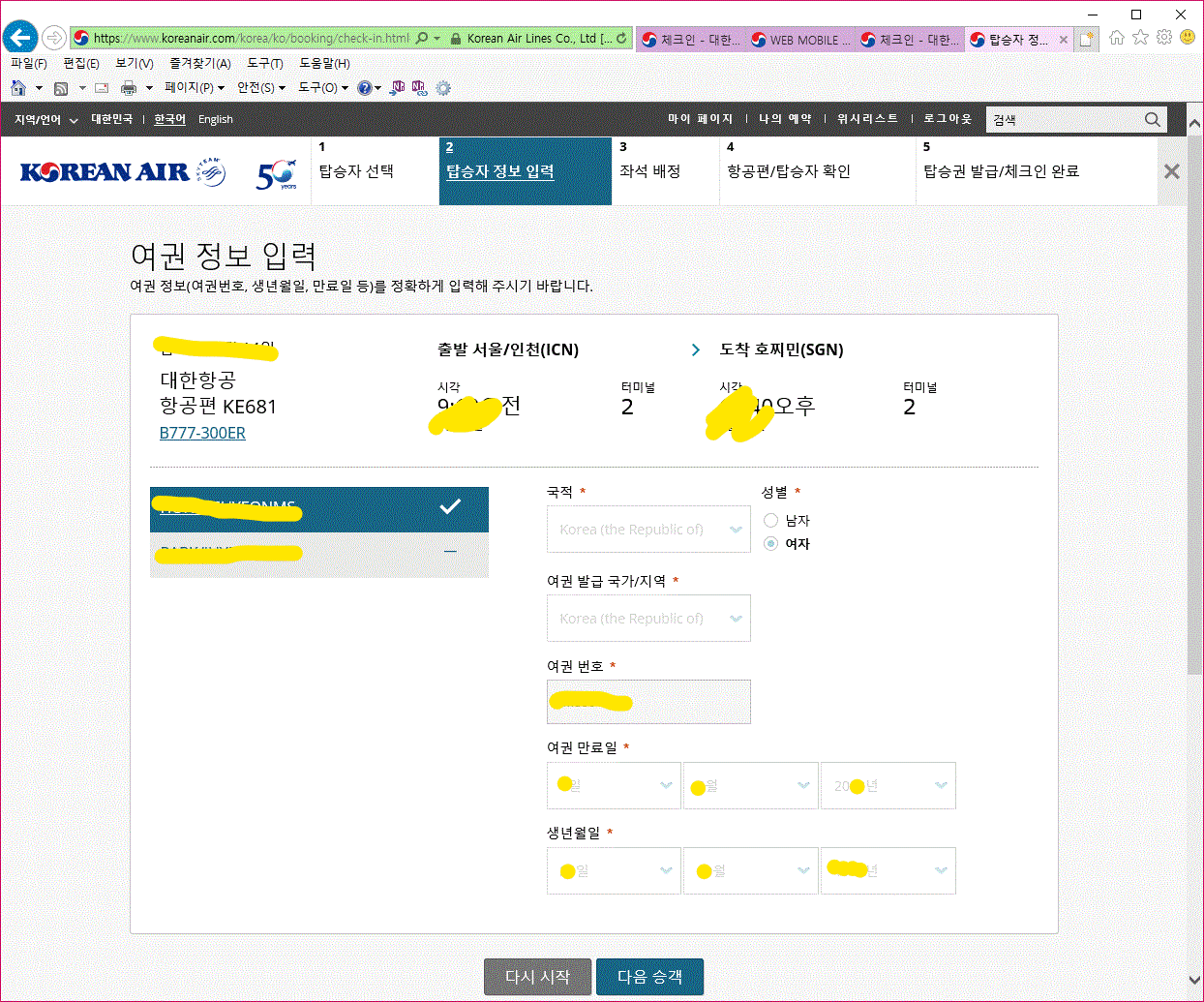The height and width of the screenshot is (1002, 1204).
Task: Open the B777-300ER aircraft link
Action: pyautogui.click(x=202, y=433)
